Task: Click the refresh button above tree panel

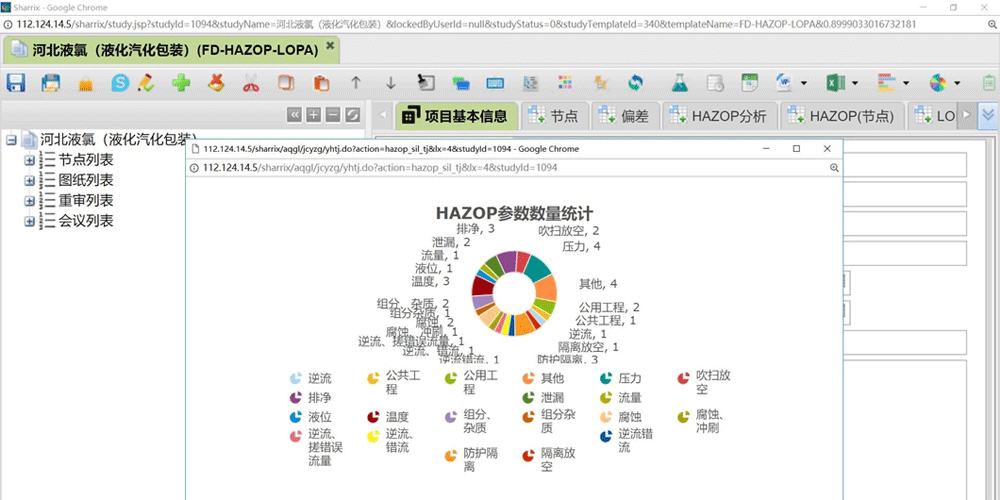Action: click(353, 115)
